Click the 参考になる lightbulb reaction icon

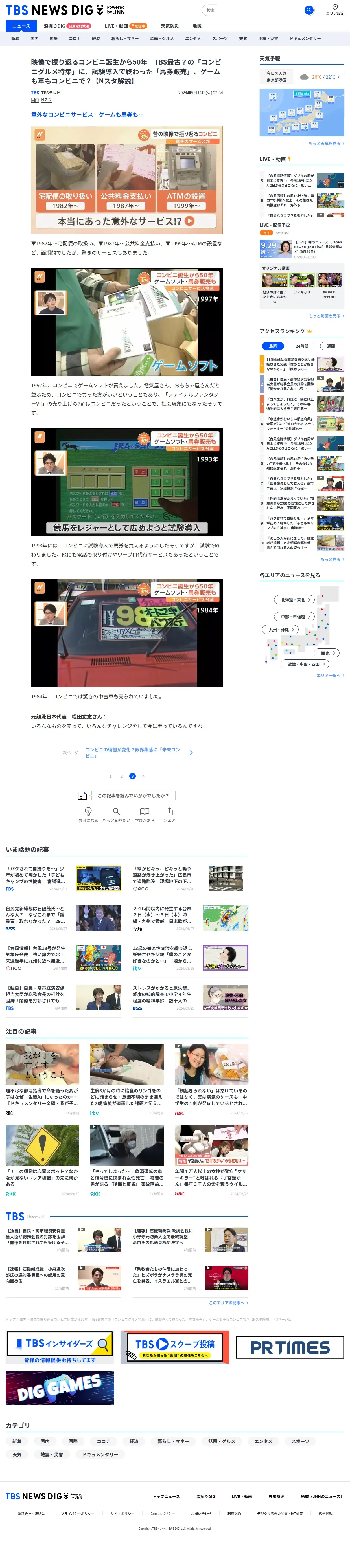click(88, 812)
